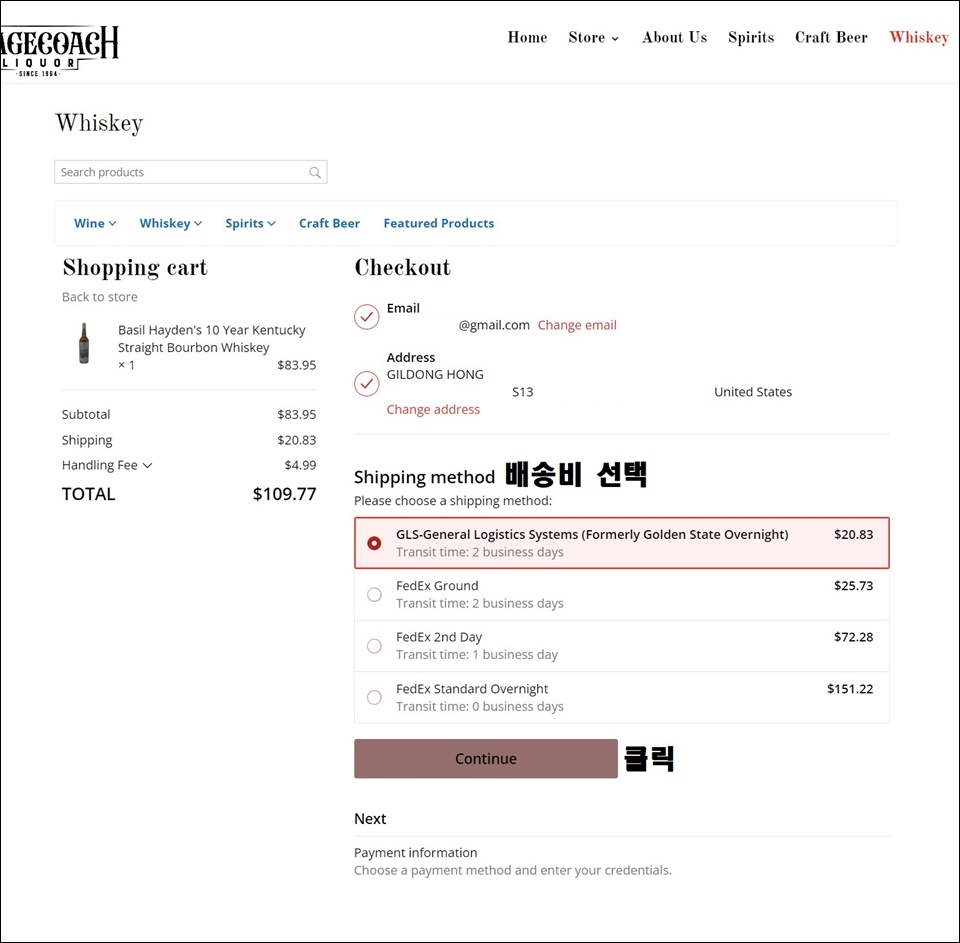The image size is (960, 943).
Task: Click the $20.83 shipping amount in cart
Action: [297, 440]
